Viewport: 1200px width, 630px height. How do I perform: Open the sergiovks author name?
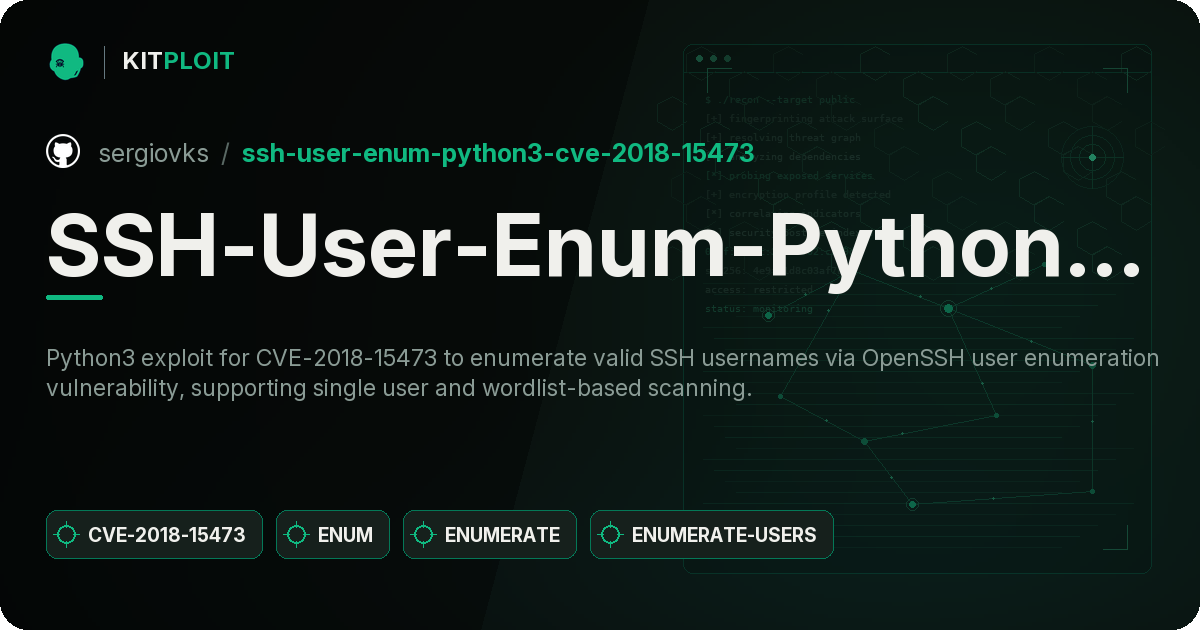pos(154,153)
